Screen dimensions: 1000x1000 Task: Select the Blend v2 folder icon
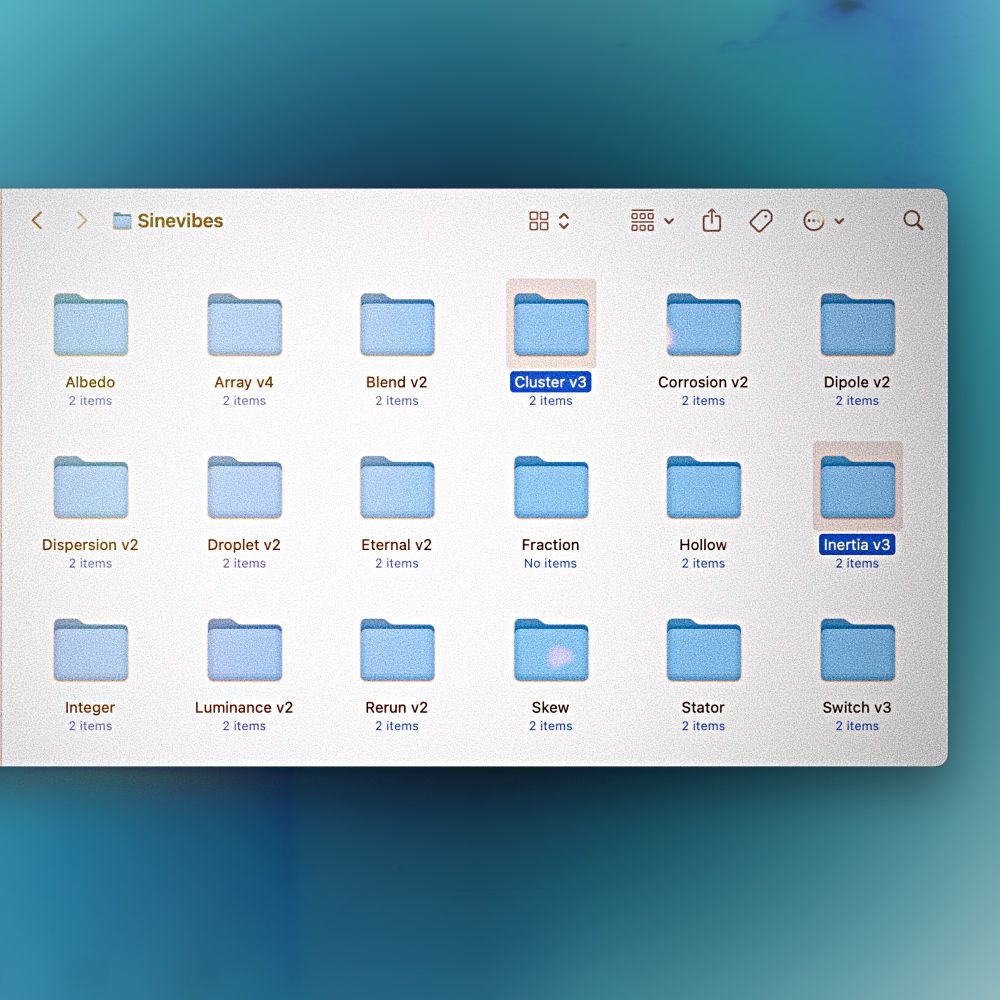click(x=397, y=325)
